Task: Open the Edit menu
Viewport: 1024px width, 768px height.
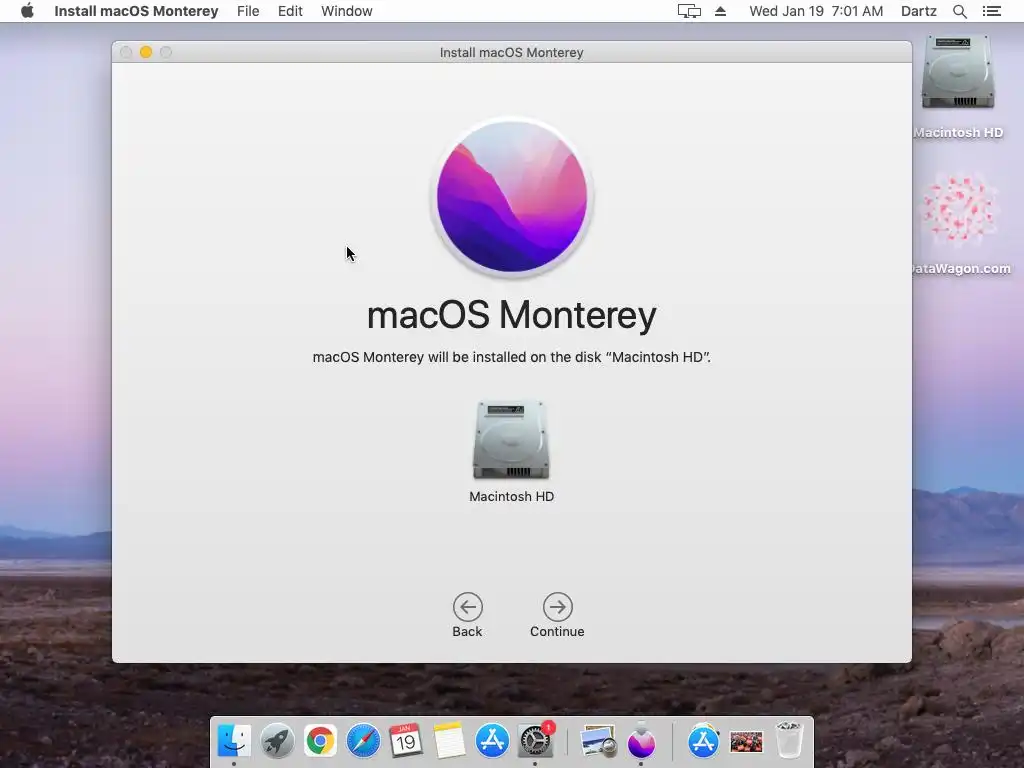Action: (290, 11)
